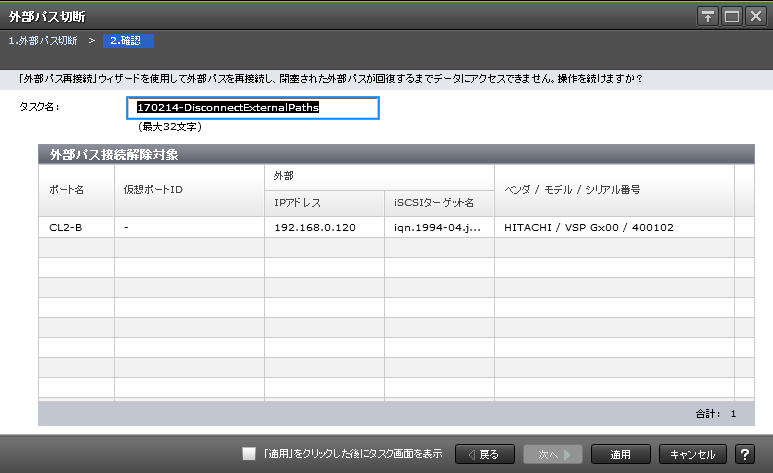Select the CL2-B port cell

point(76,227)
